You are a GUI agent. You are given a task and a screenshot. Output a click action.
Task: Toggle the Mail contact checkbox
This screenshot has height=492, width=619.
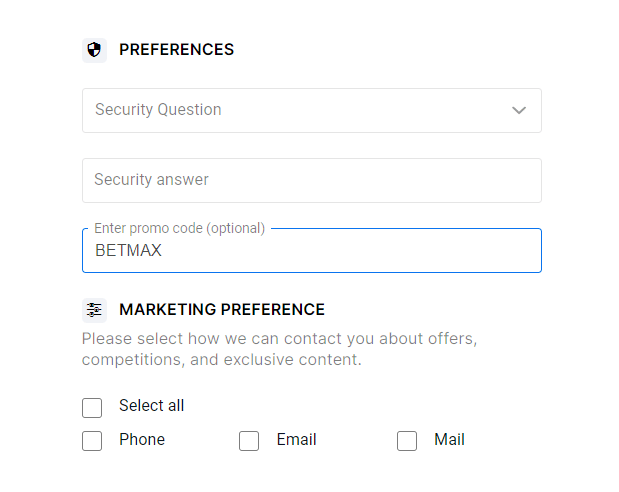click(x=407, y=441)
